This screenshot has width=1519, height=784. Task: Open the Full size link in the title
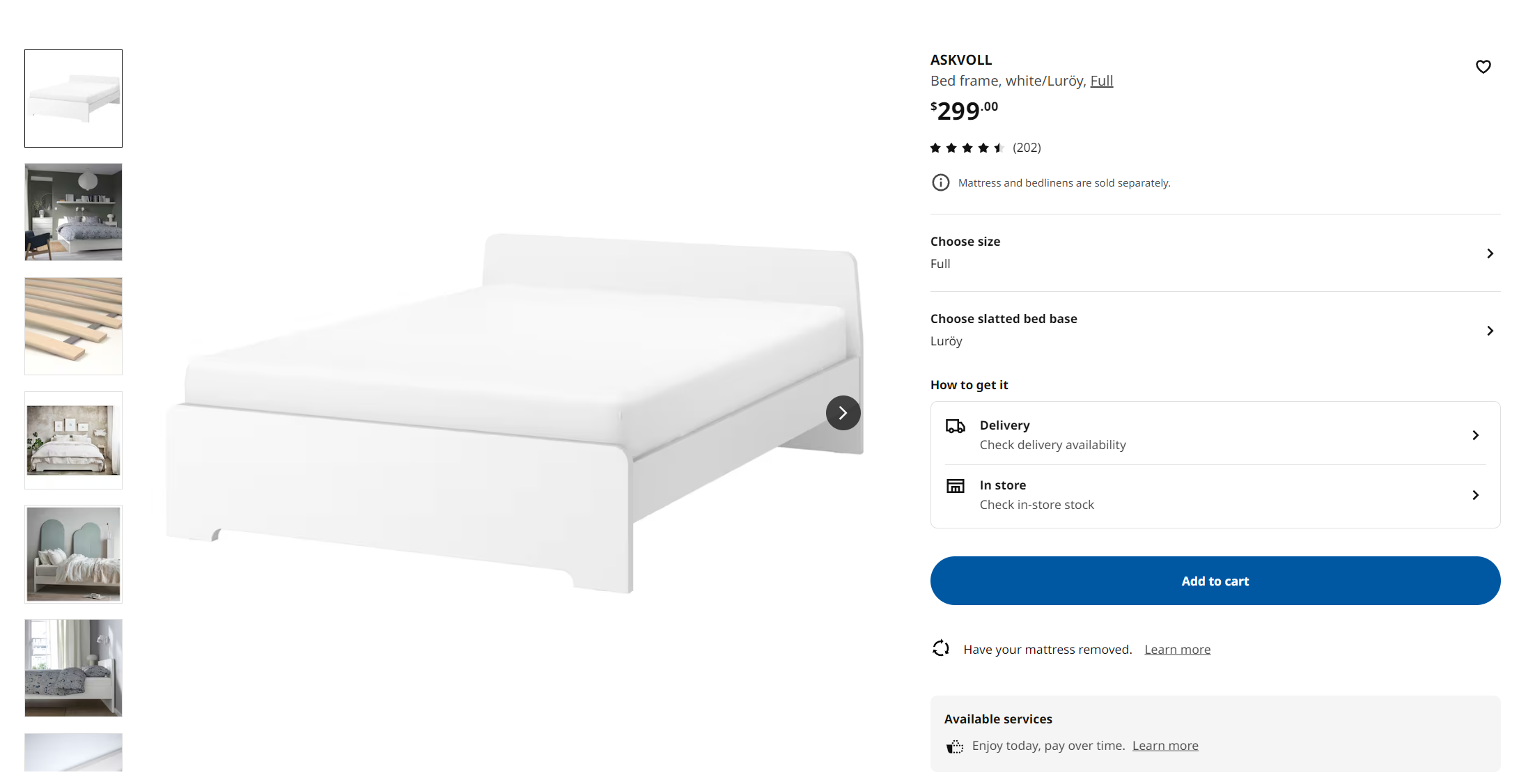pyautogui.click(x=1101, y=81)
